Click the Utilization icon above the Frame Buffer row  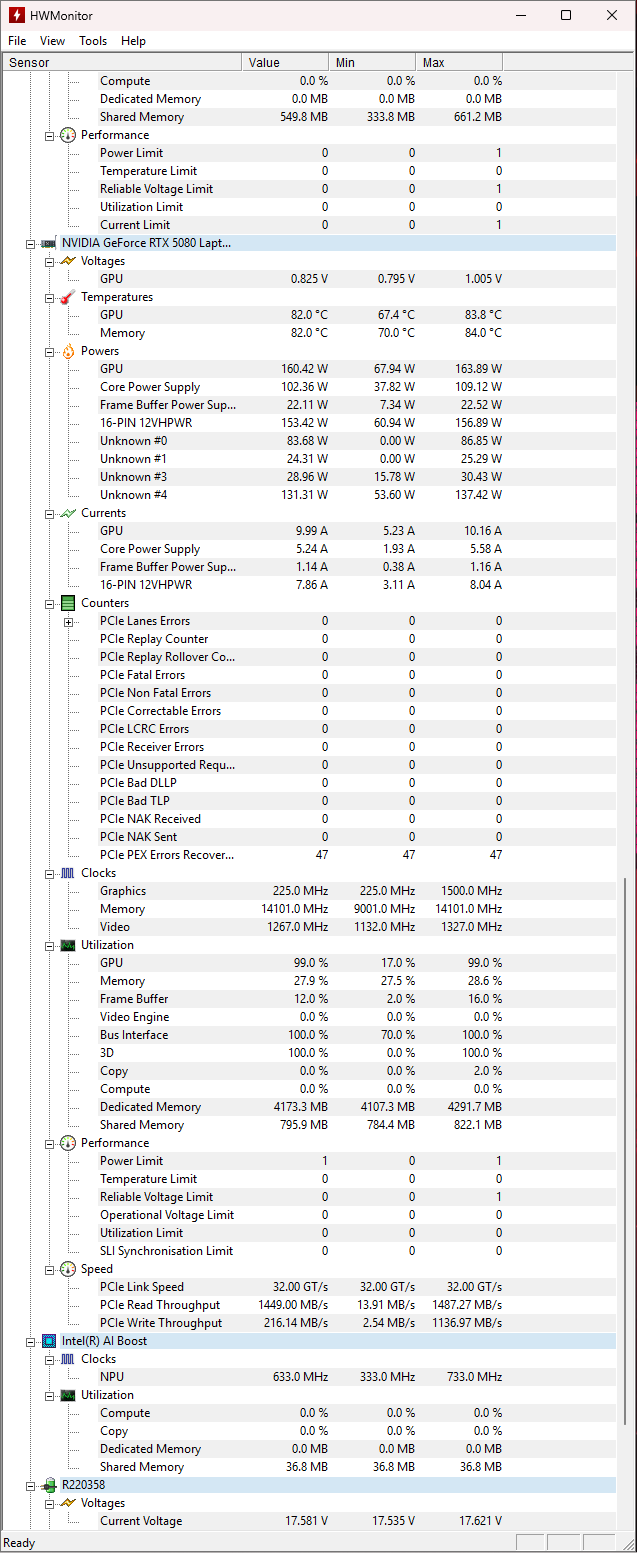(x=68, y=945)
